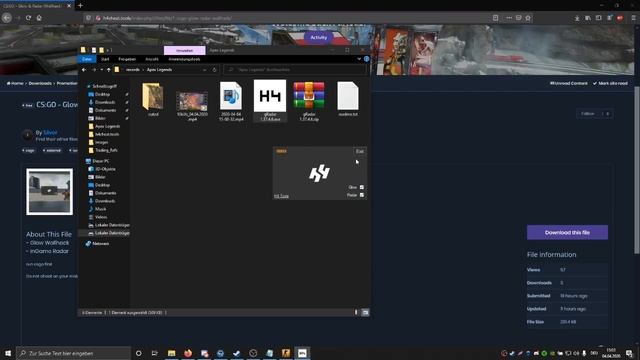Go back in Explorer navigation
640x360 pixels.
pos(84,70)
